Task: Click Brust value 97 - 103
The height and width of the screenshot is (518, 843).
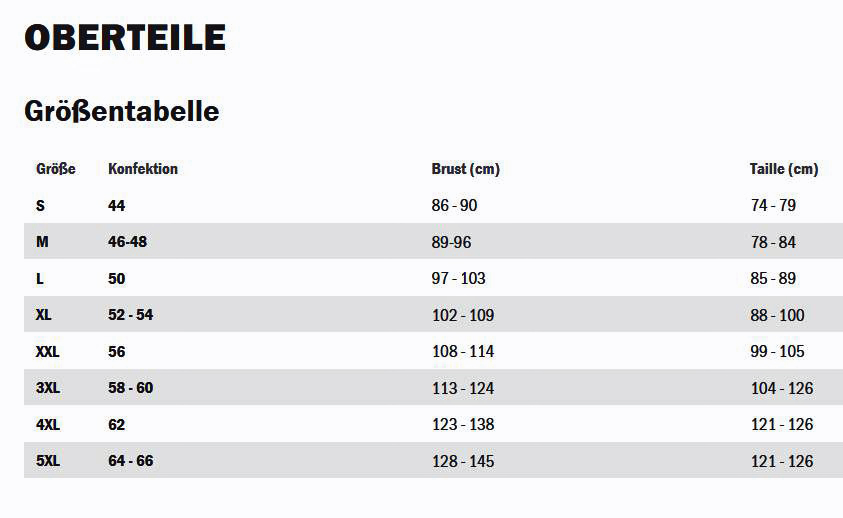Action: coord(459,279)
